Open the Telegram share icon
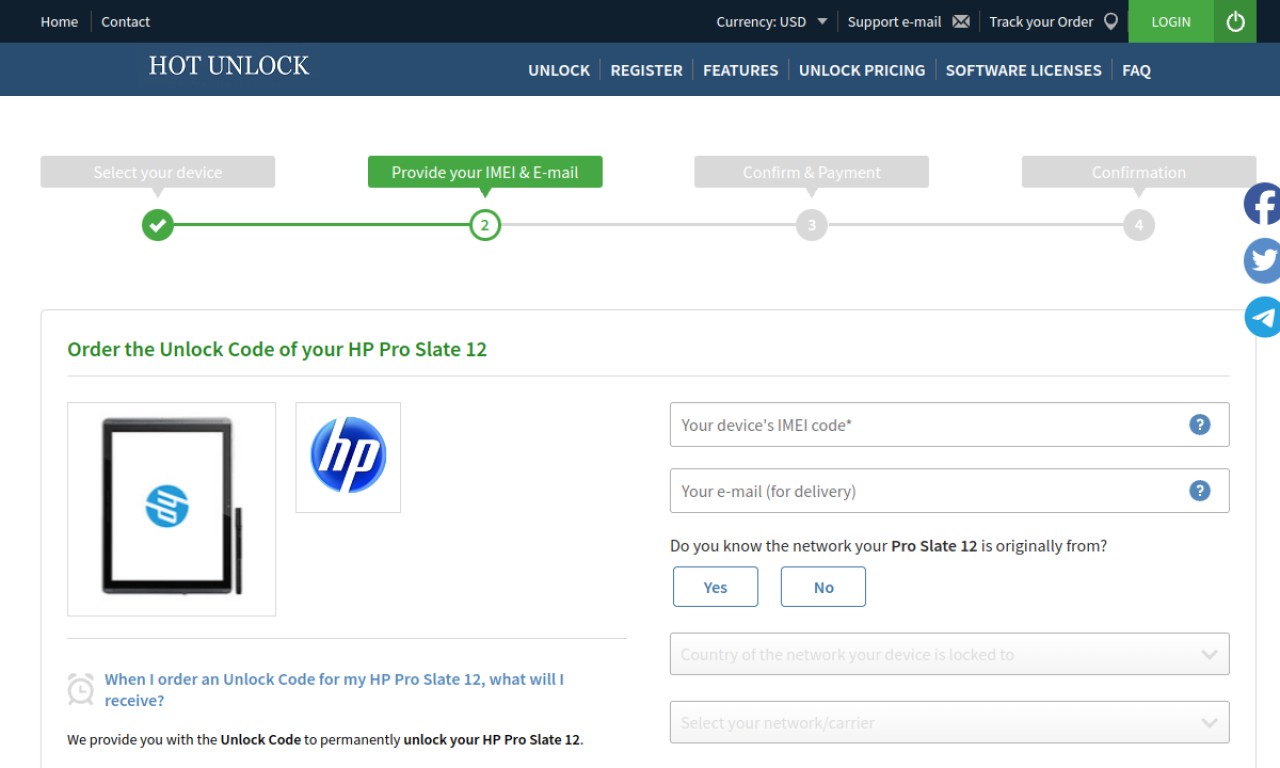1280x768 pixels. click(1262, 317)
